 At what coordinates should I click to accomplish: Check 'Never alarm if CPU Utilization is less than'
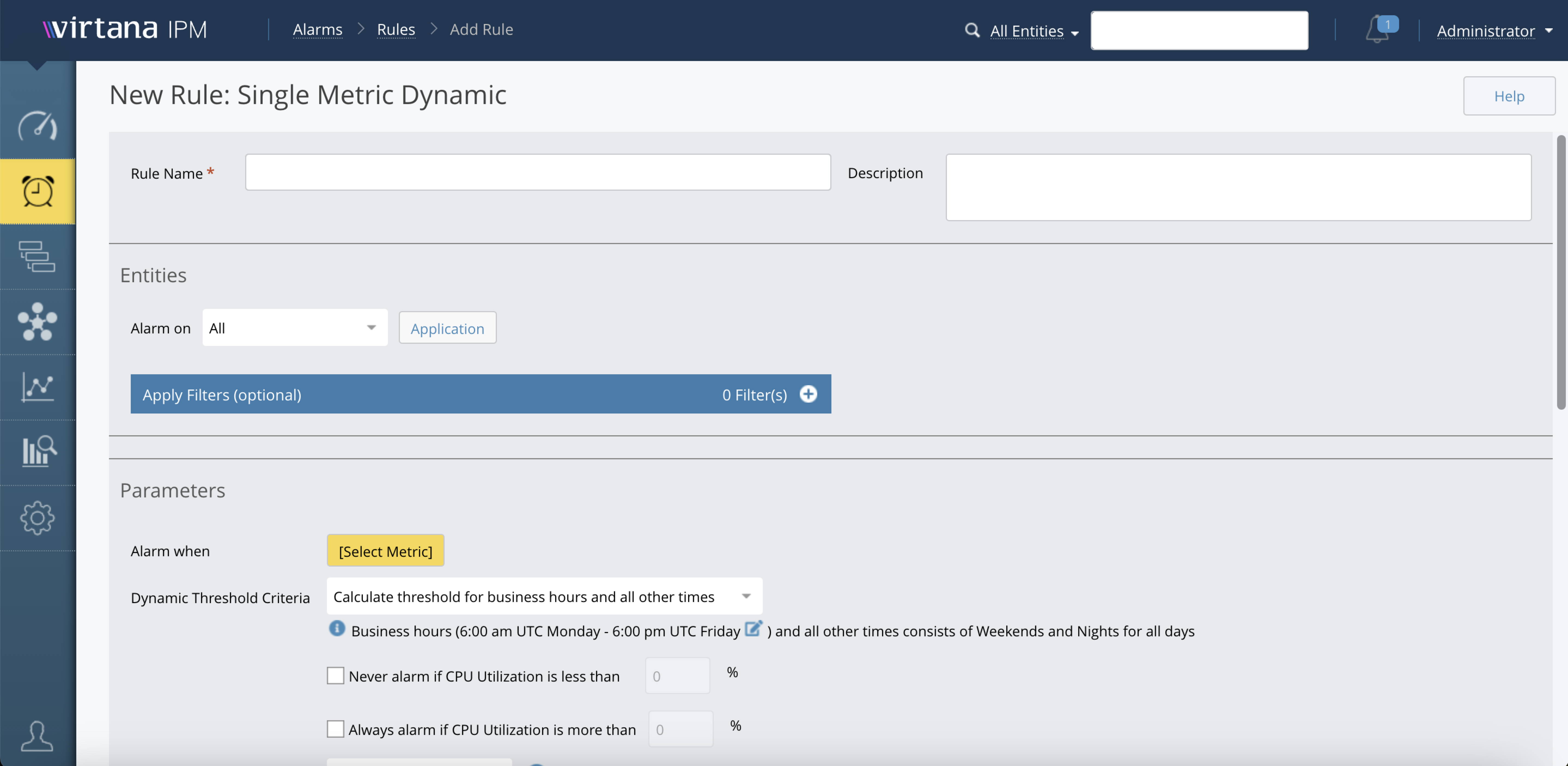335,675
